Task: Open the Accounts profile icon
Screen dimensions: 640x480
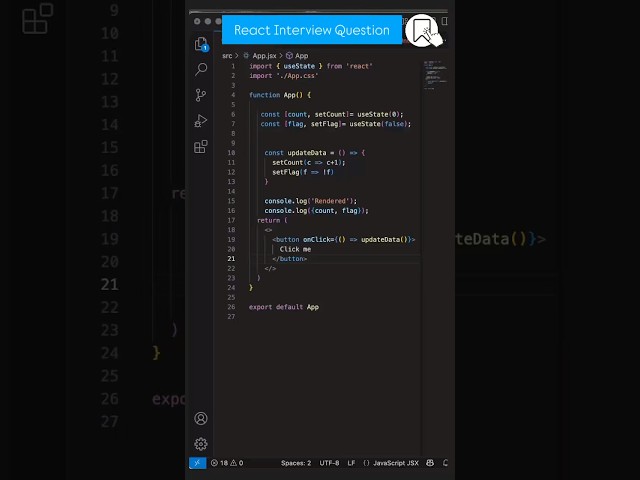Action: coord(201,418)
